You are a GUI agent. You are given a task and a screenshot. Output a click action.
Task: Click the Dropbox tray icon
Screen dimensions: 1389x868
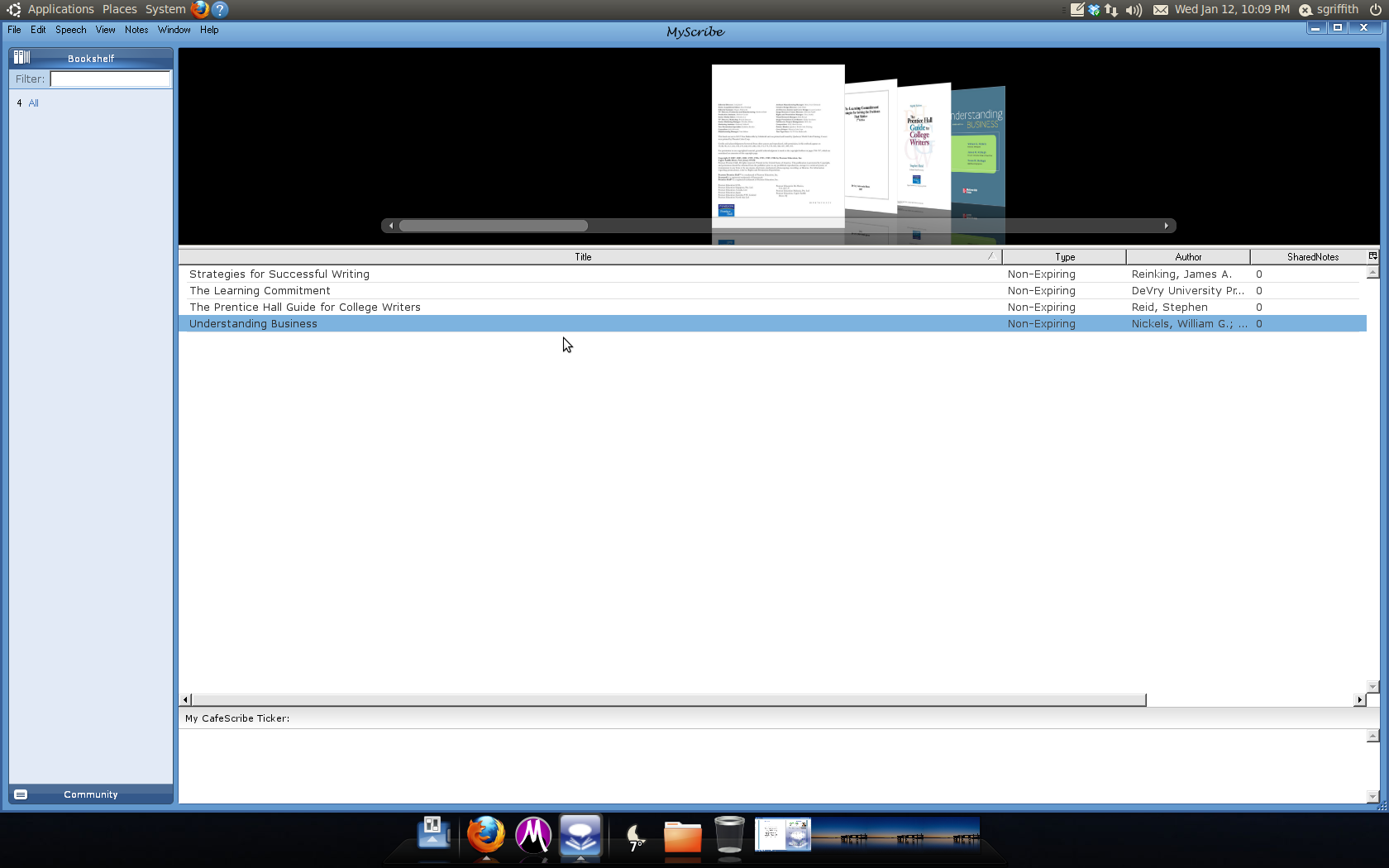(x=1094, y=10)
